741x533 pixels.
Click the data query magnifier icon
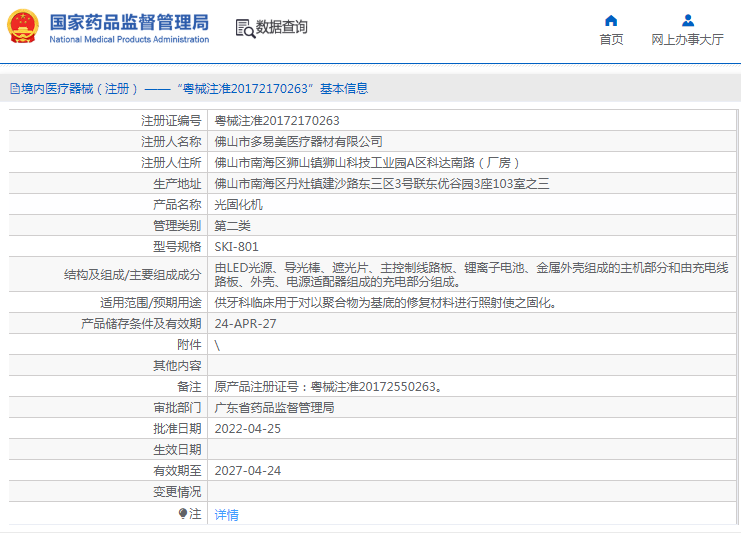point(244,28)
